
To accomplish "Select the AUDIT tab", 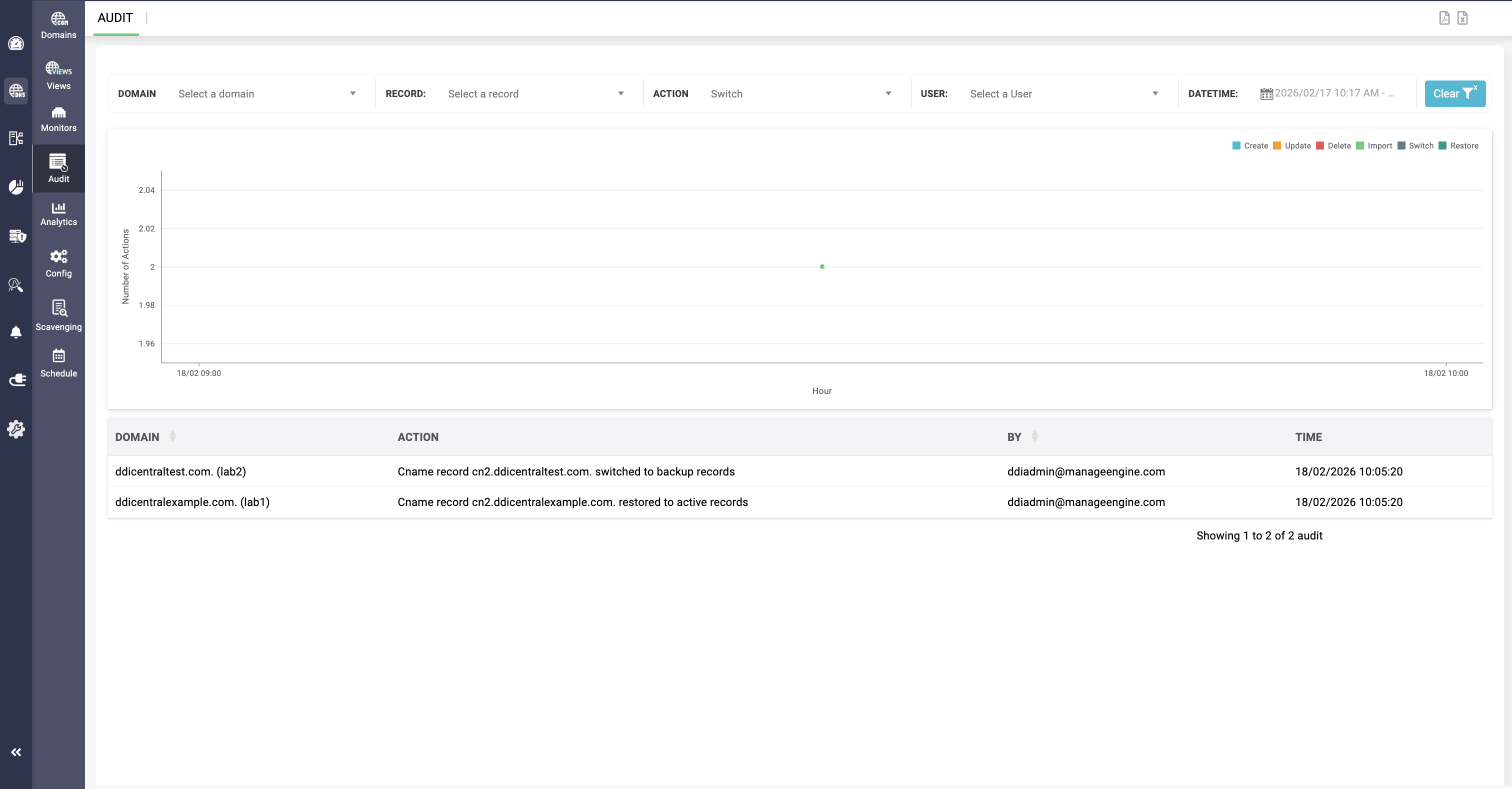I will point(115,18).
